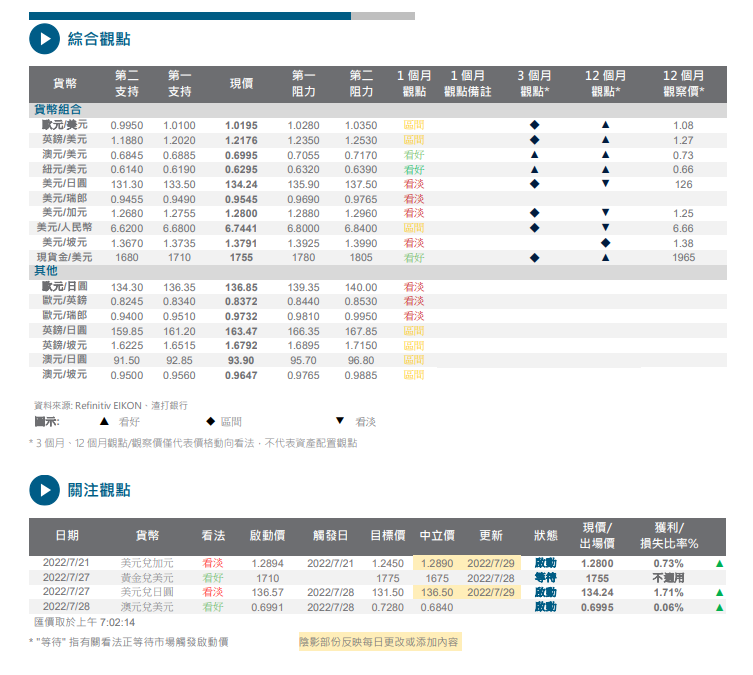Viewport: 753px width, 675px height.
Task: Click green triangle in 美元兌加元 row
Action: (718, 564)
